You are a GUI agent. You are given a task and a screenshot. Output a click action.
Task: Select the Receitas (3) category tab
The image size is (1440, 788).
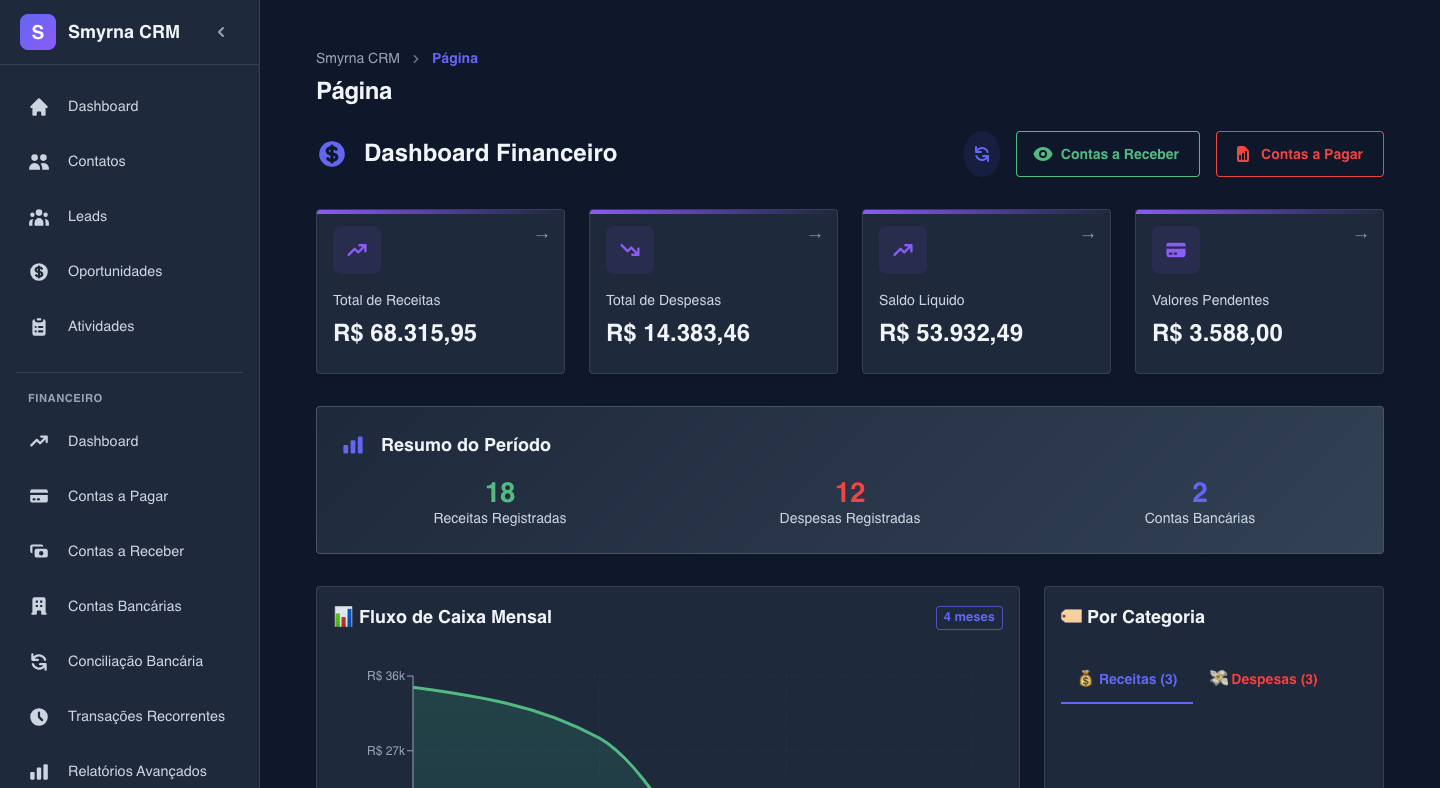(x=1127, y=679)
